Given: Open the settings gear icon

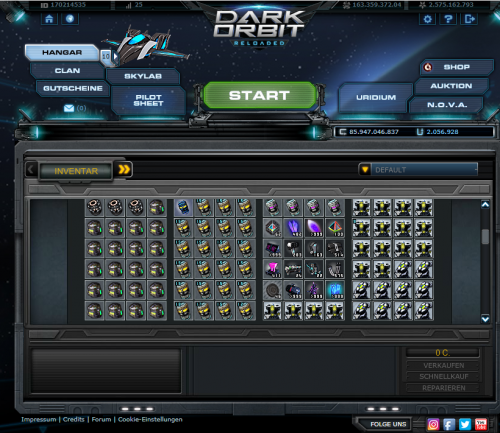Looking at the screenshot, I should (x=427, y=19).
